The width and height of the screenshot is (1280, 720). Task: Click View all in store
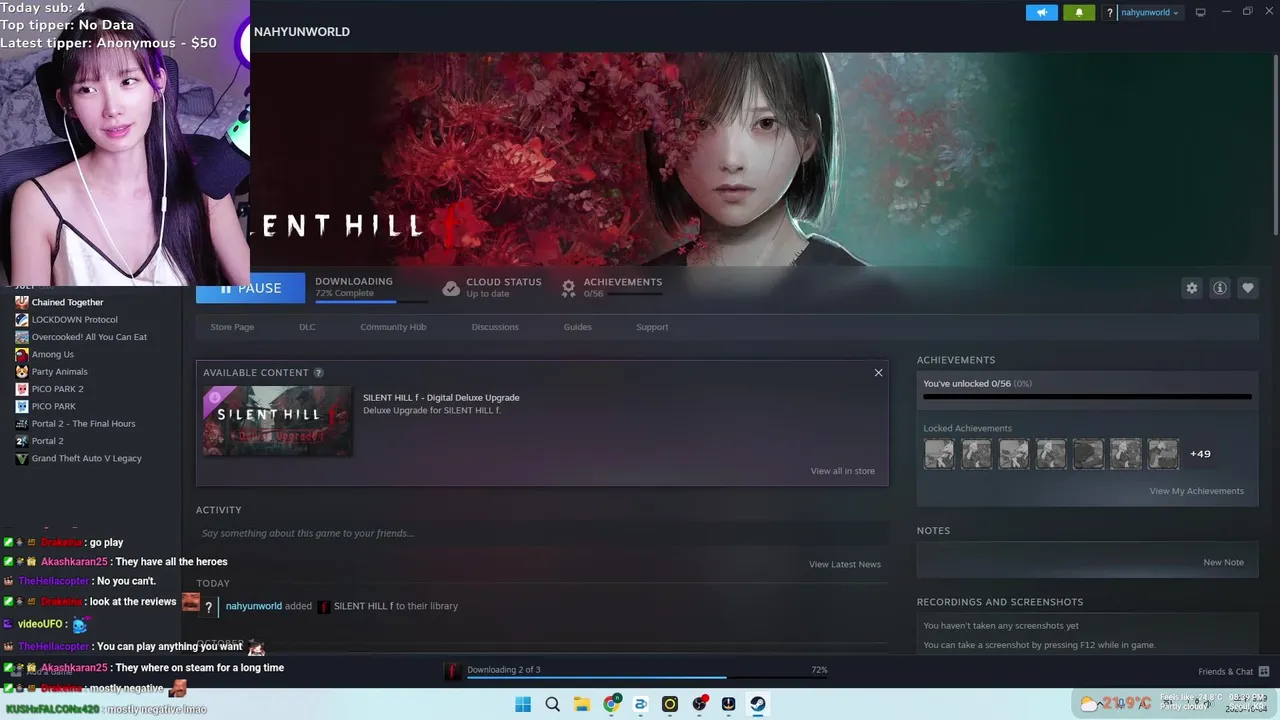(x=842, y=471)
